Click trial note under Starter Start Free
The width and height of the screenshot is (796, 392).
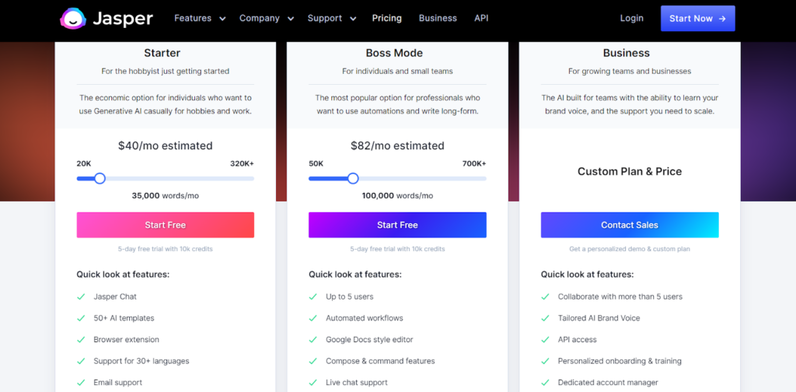tap(165, 249)
